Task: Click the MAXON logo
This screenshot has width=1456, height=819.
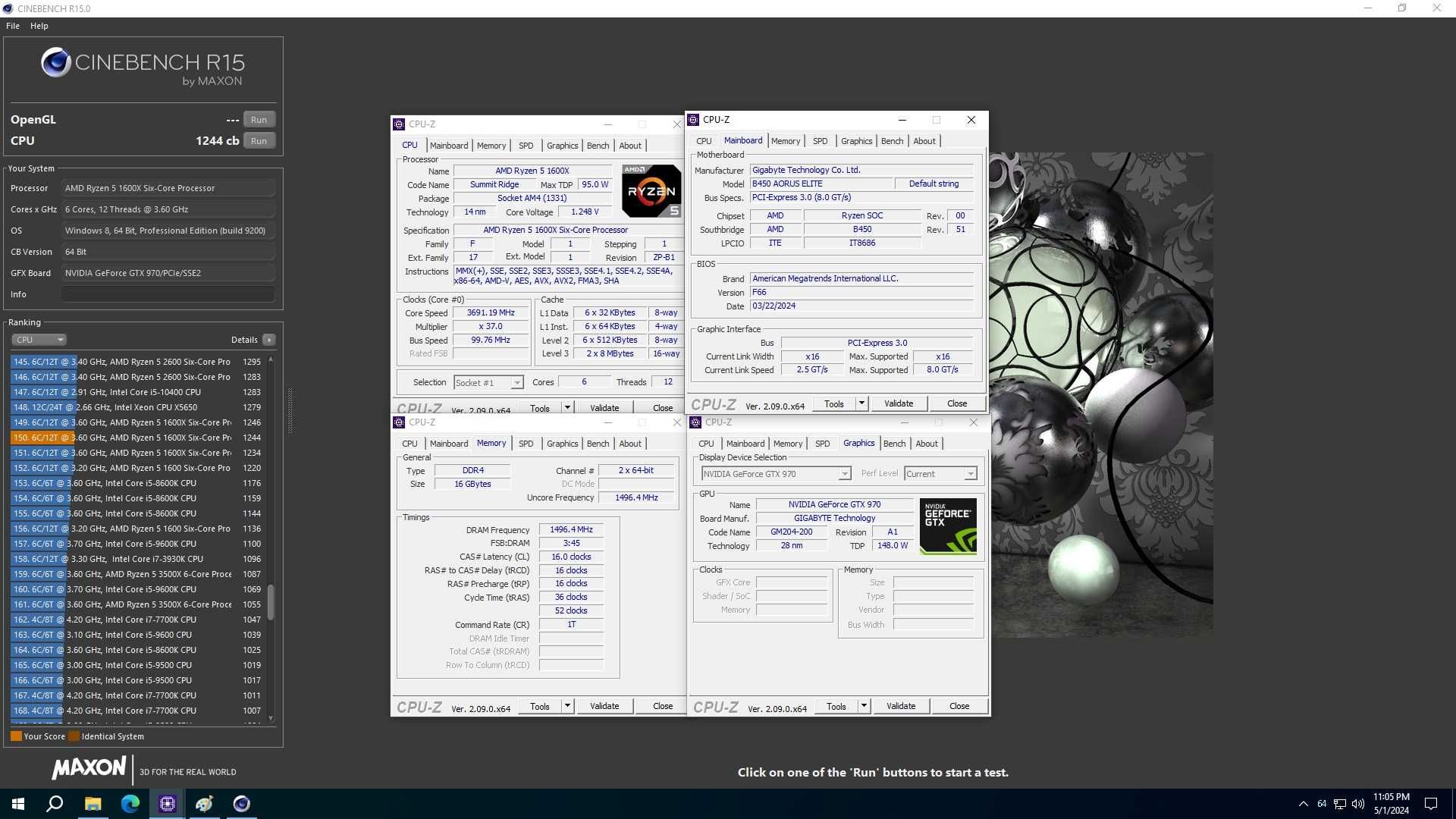Action: [x=88, y=768]
